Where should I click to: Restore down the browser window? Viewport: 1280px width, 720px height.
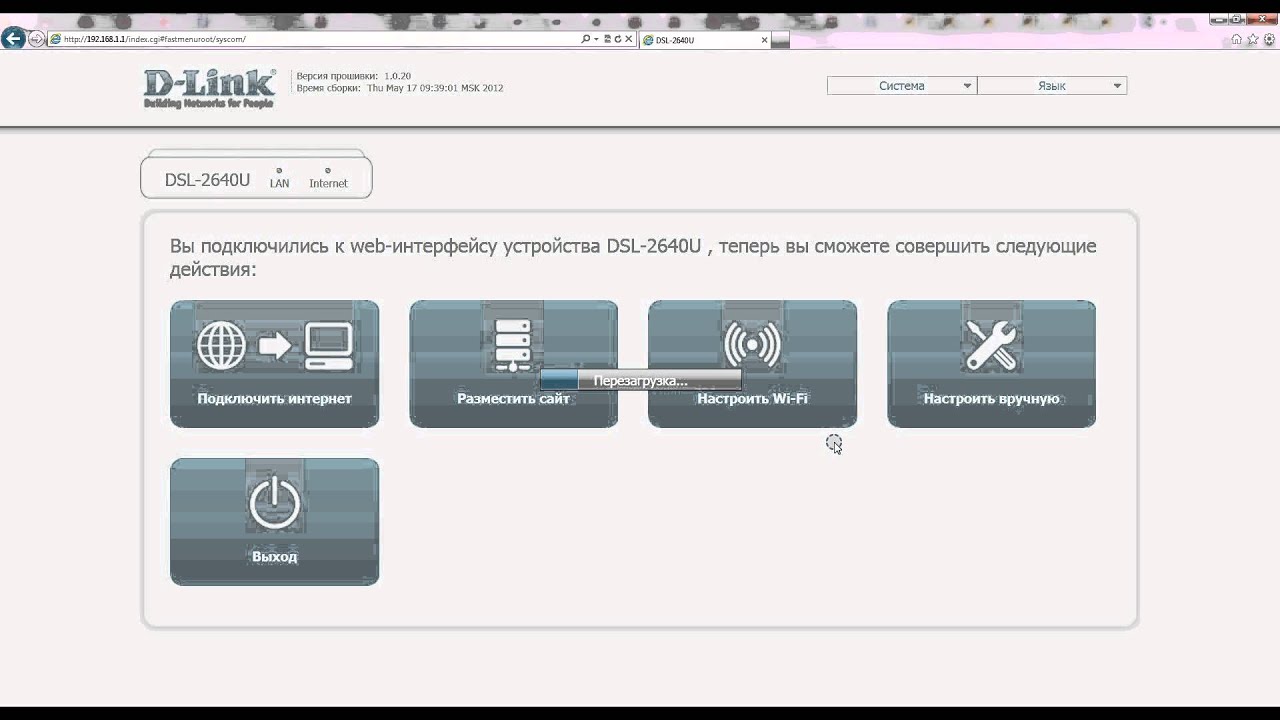1236,19
